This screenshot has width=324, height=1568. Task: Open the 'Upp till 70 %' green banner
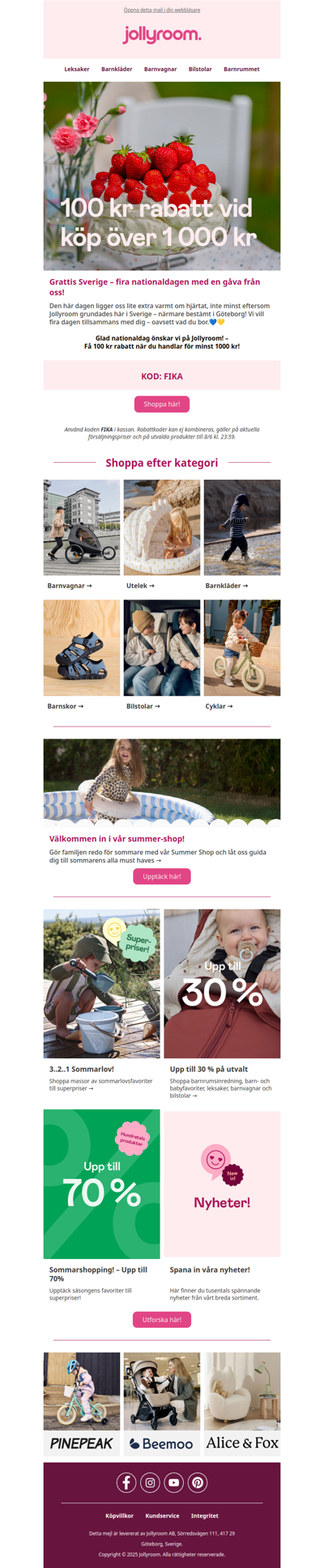point(101,1184)
